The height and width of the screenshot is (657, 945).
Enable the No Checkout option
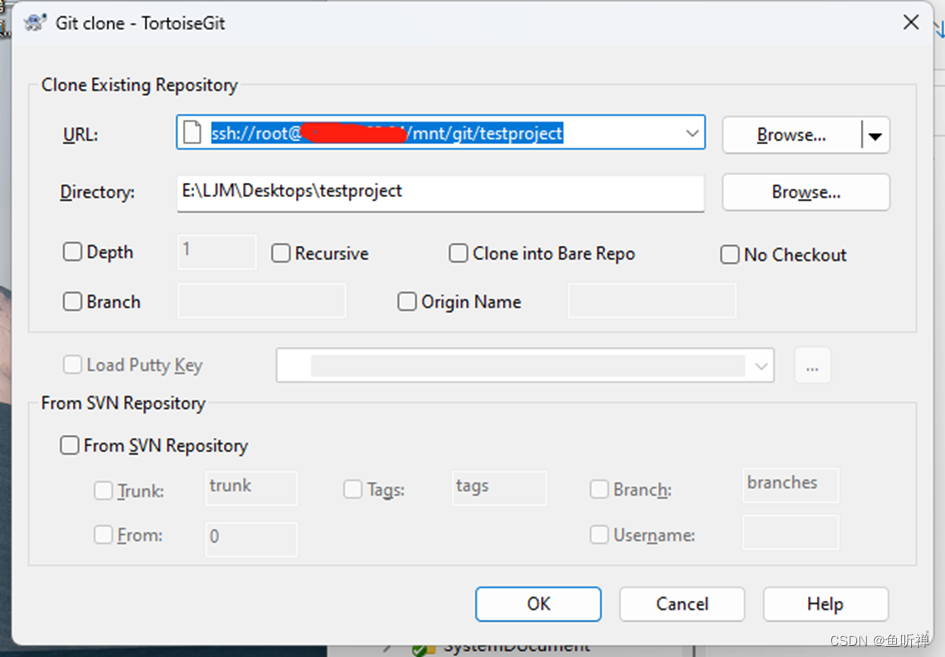click(730, 254)
